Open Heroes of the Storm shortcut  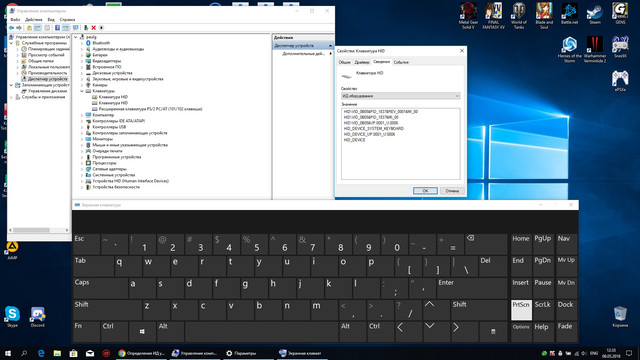(x=569, y=49)
